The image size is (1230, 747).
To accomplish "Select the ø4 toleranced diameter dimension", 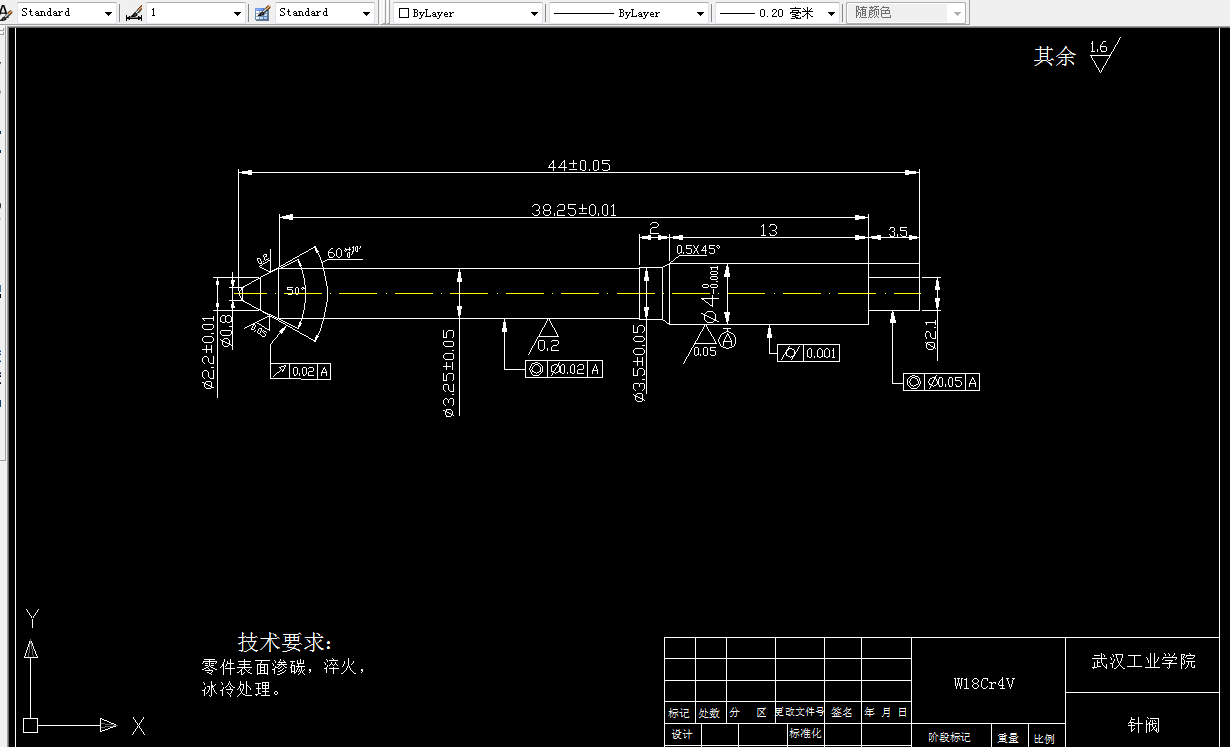I will coord(711,293).
